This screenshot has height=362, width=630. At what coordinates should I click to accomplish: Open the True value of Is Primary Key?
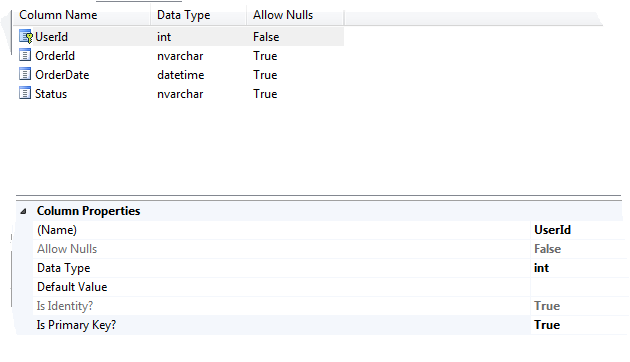click(x=547, y=325)
